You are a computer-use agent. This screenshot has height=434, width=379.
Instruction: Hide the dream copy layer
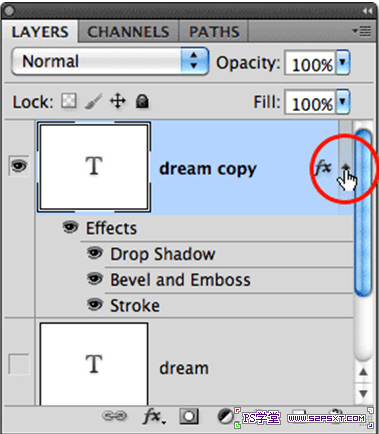tap(19, 166)
